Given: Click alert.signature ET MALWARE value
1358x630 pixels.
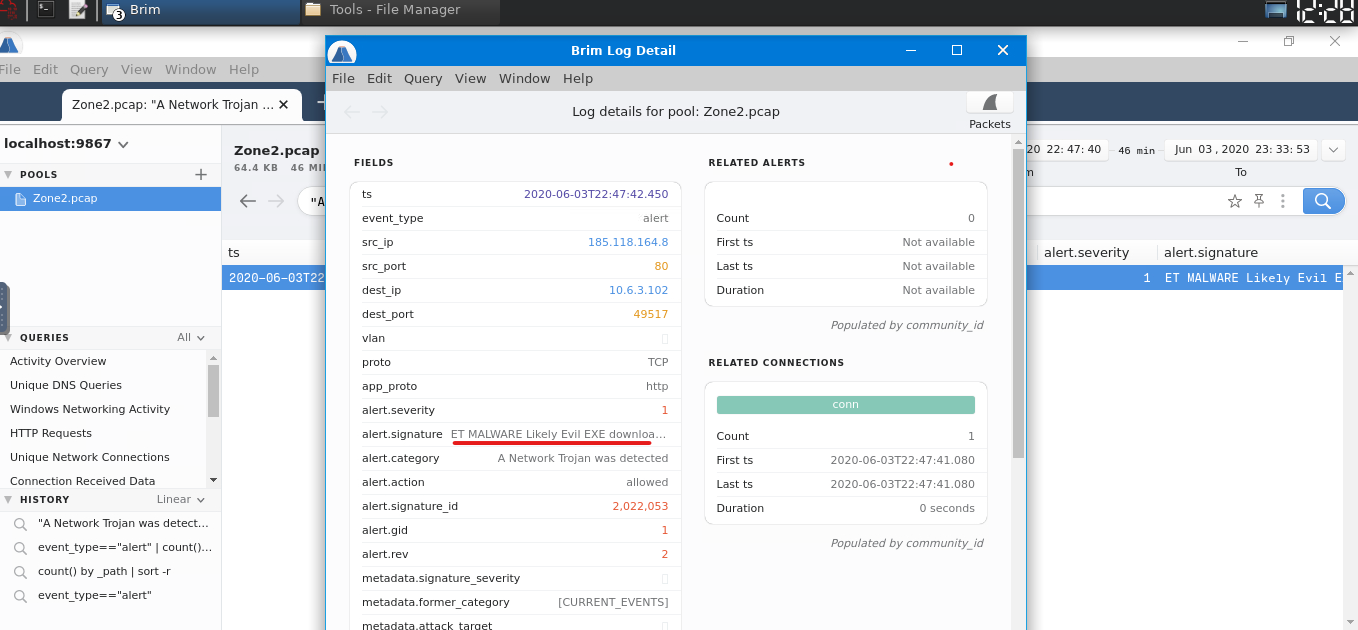Looking at the screenshot, I should (558, 434).
